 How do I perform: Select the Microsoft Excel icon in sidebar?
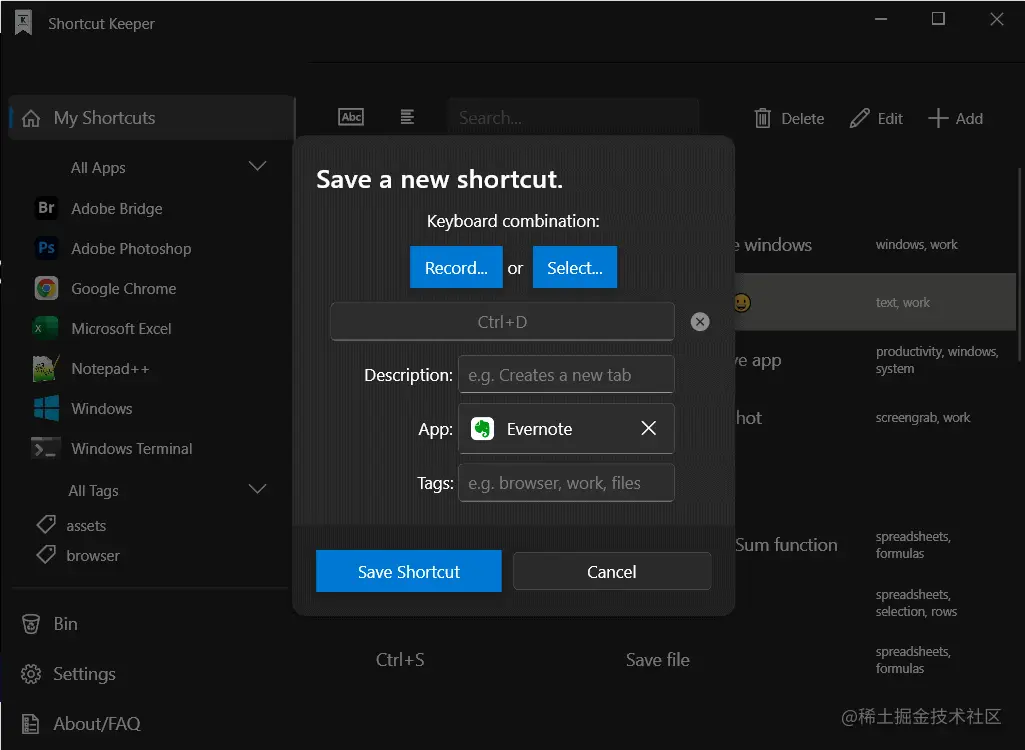click(x=46, y=328)
